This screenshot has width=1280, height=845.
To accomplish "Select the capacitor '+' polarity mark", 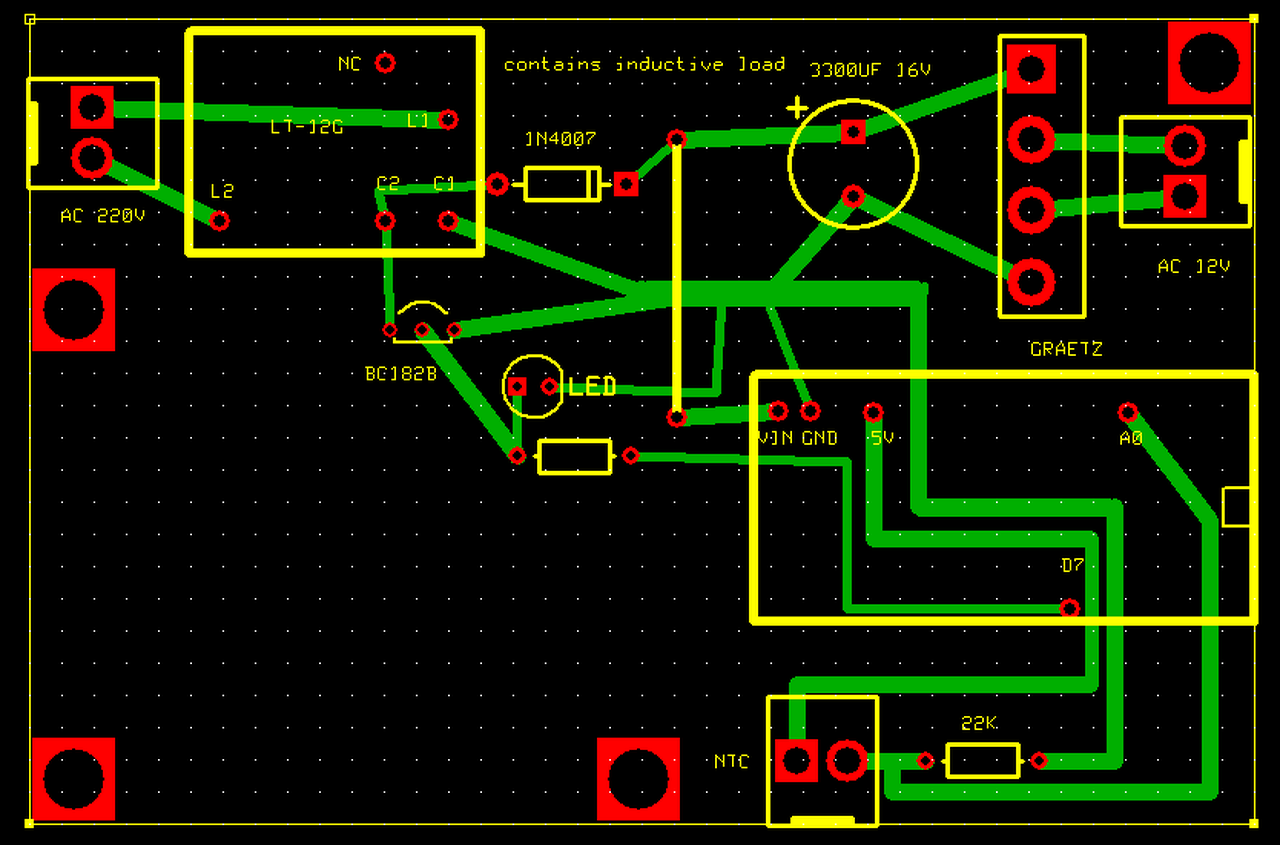I will point(797,107).
